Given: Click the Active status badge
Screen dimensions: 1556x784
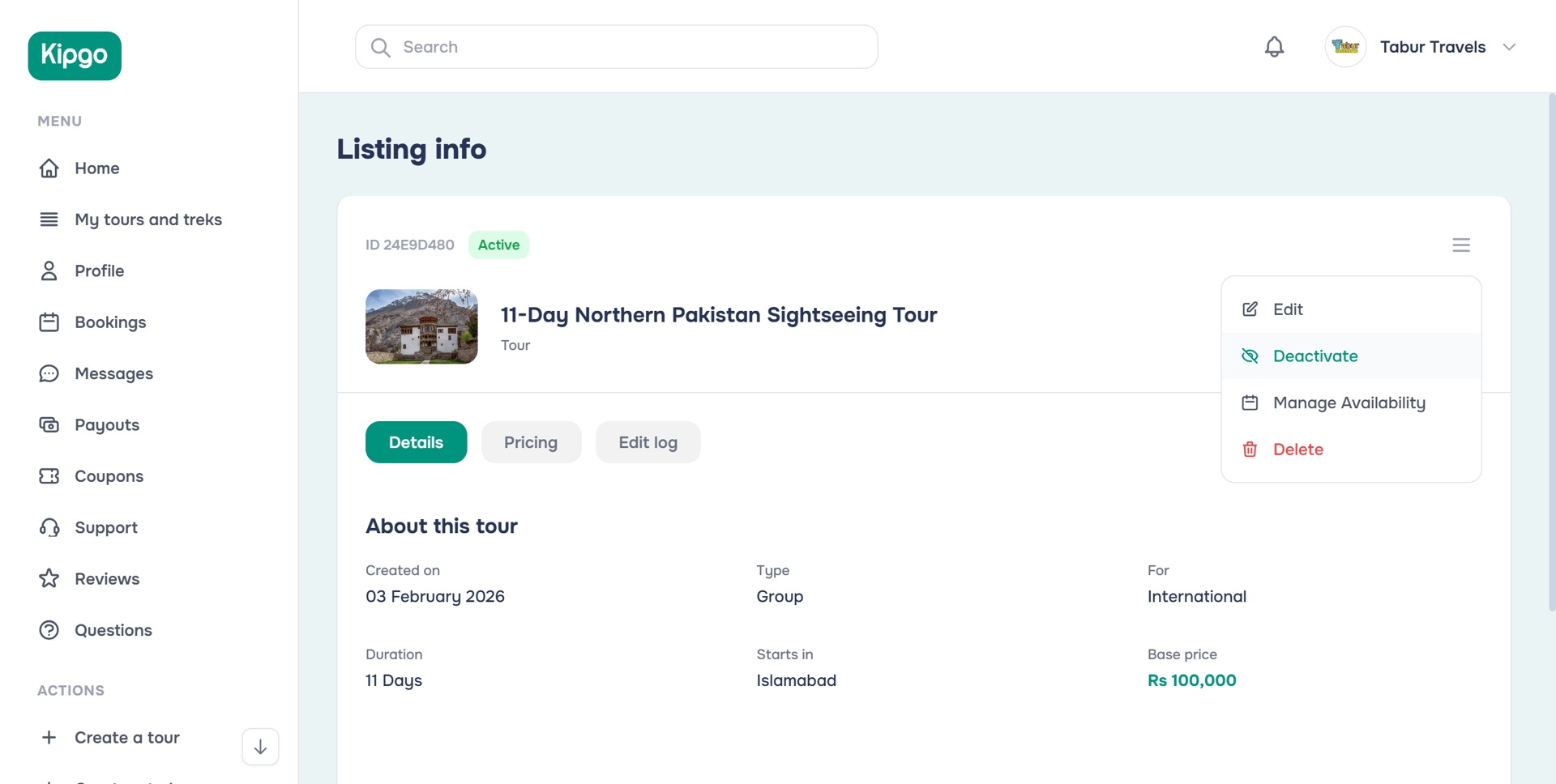Looking at the screenshot, I should (498, 245).
